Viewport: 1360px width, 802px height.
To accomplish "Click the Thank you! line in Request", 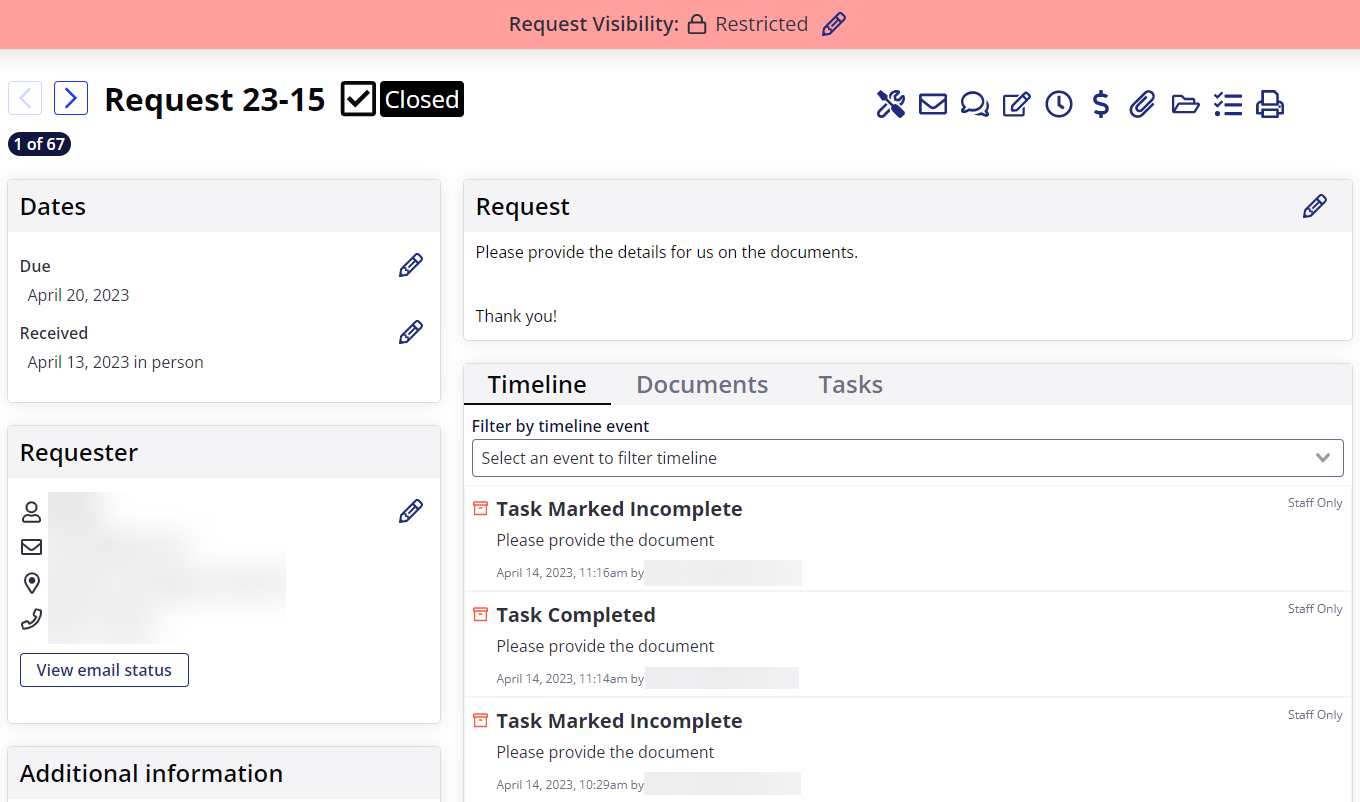I will coord(516,316).
